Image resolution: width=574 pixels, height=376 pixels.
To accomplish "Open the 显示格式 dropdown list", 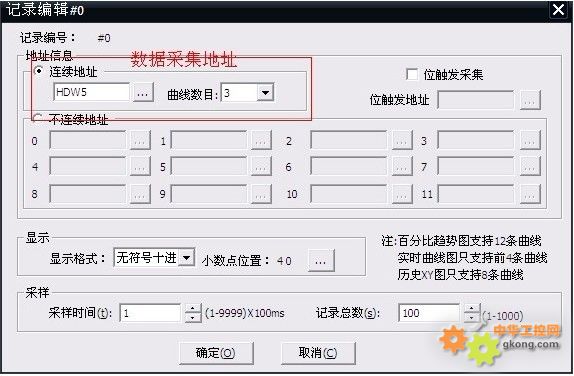I will [186, 258].
